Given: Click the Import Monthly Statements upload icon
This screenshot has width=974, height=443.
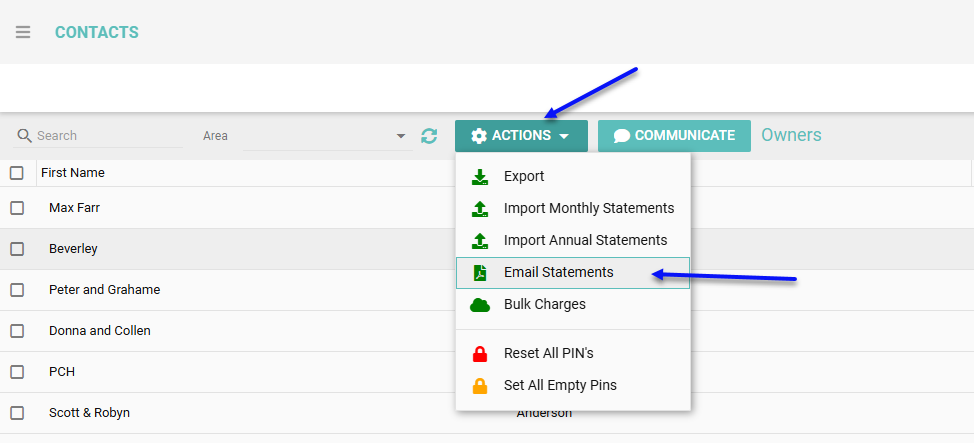Looking at the screenshot, I should click(481, 209).
